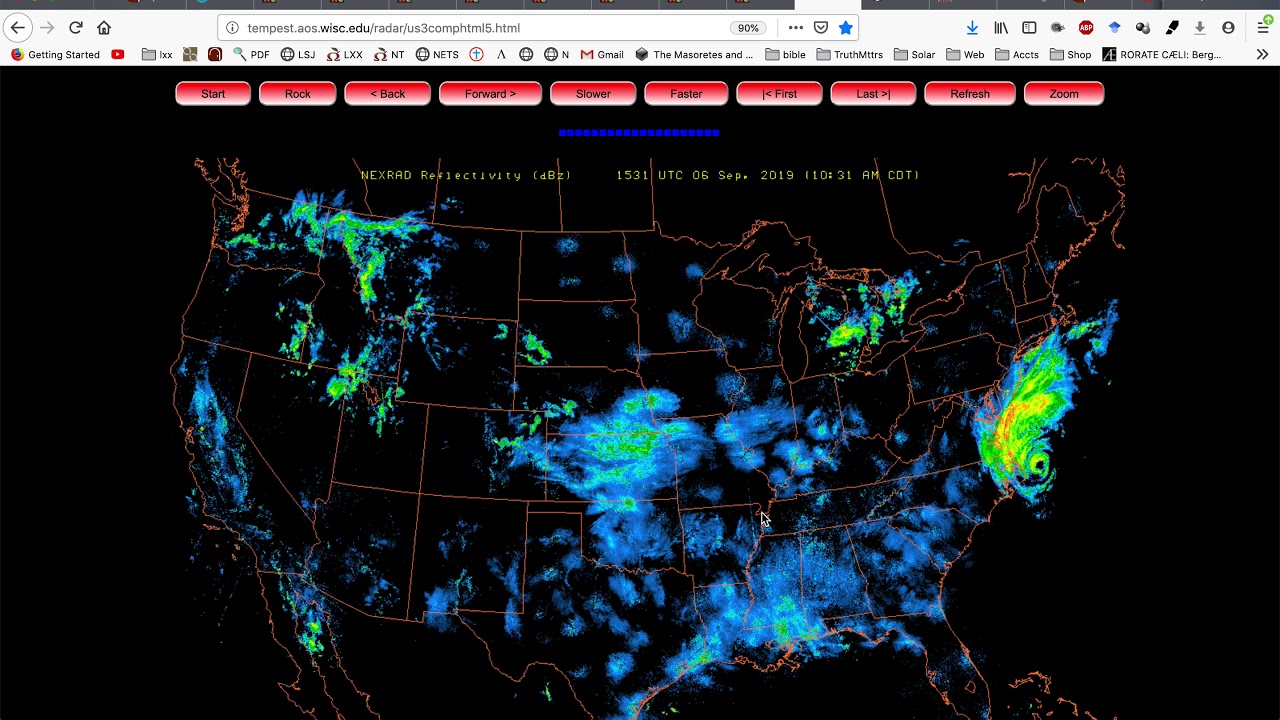
Task: Toggle the sidebar view icon
Action: pos(1029,28)
